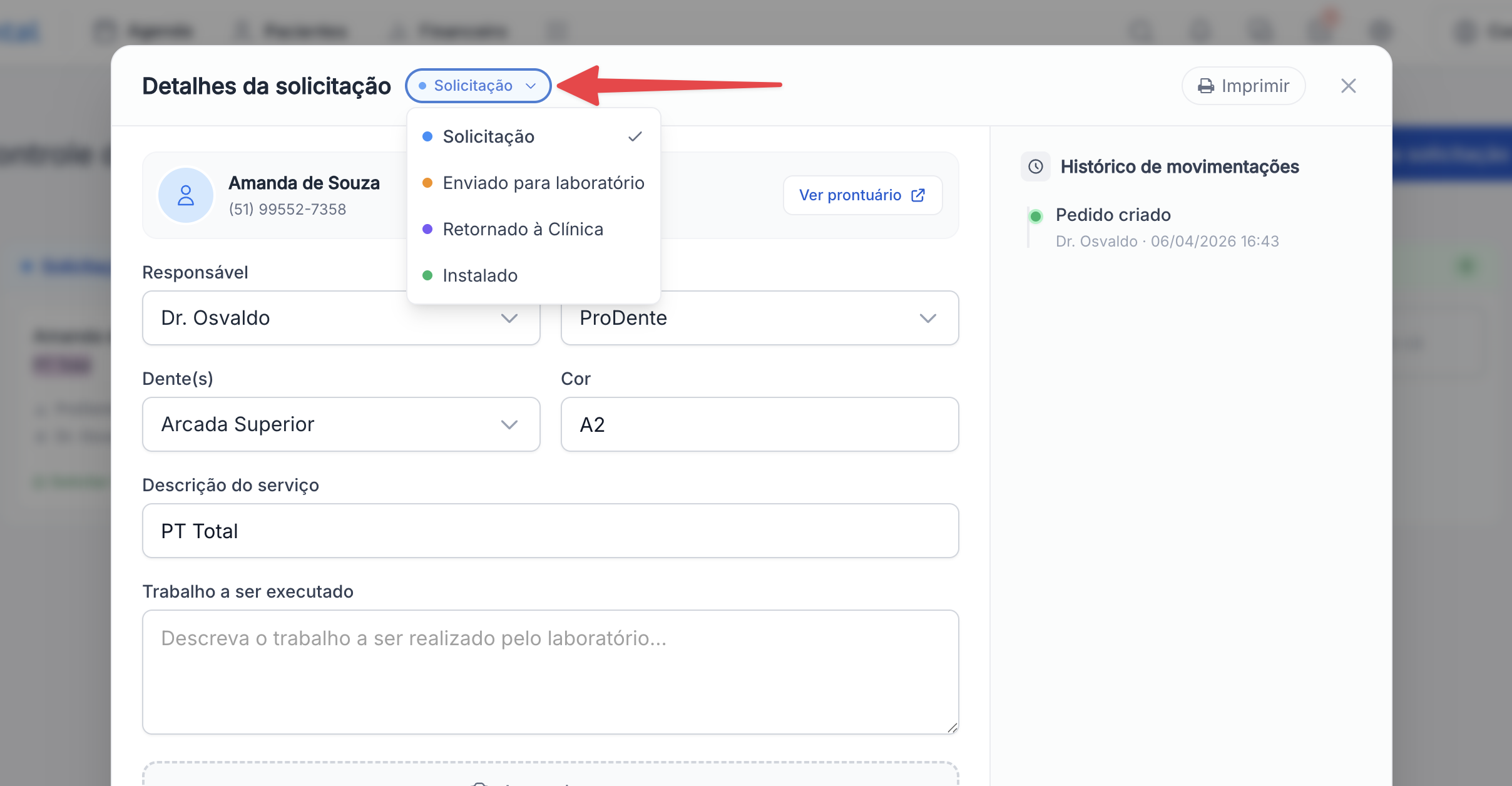Screen dimensions: 1512x786
Task: Close the request details dialog
Action: pos(1349,86)
